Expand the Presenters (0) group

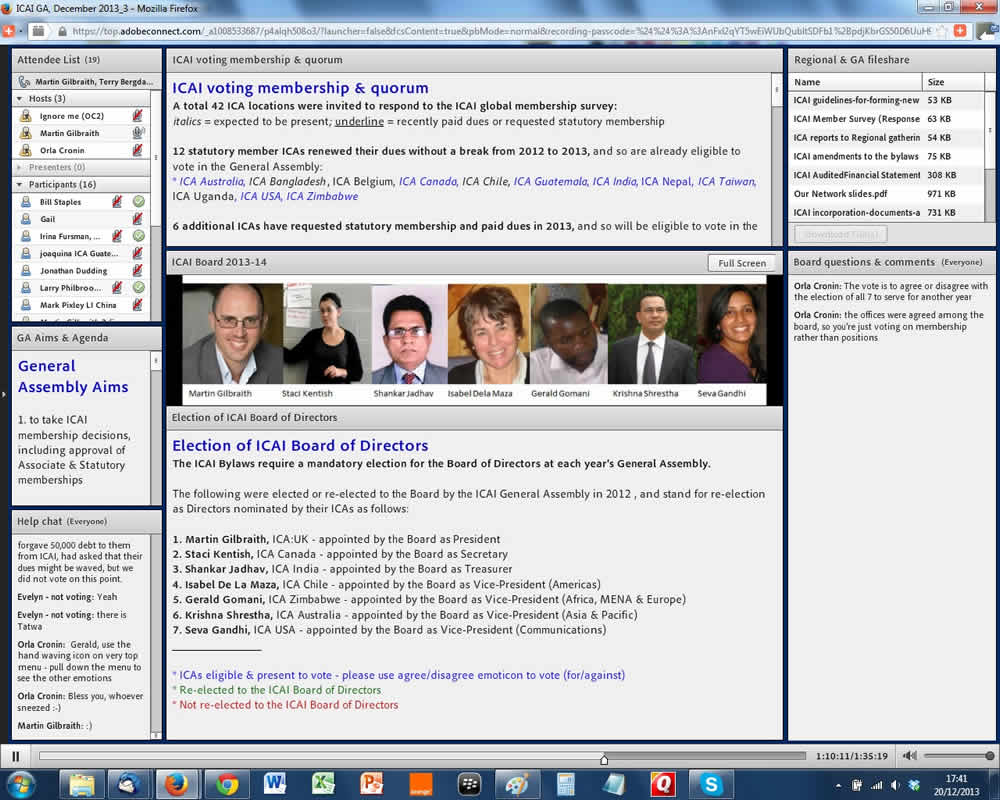coord(20,167)
